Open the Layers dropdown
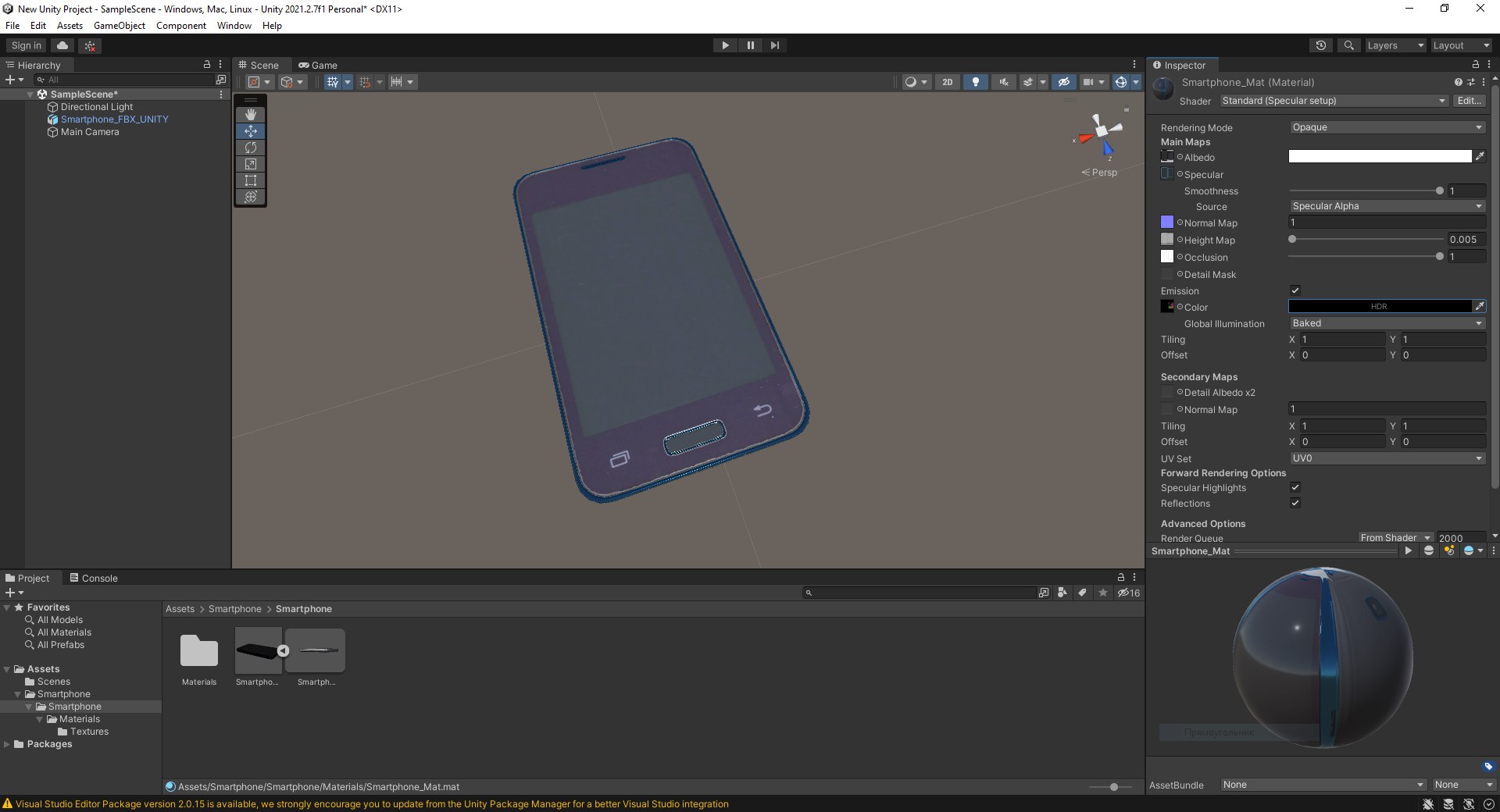Viewport: 1500px width, 812px height. tap(1395, 45)
